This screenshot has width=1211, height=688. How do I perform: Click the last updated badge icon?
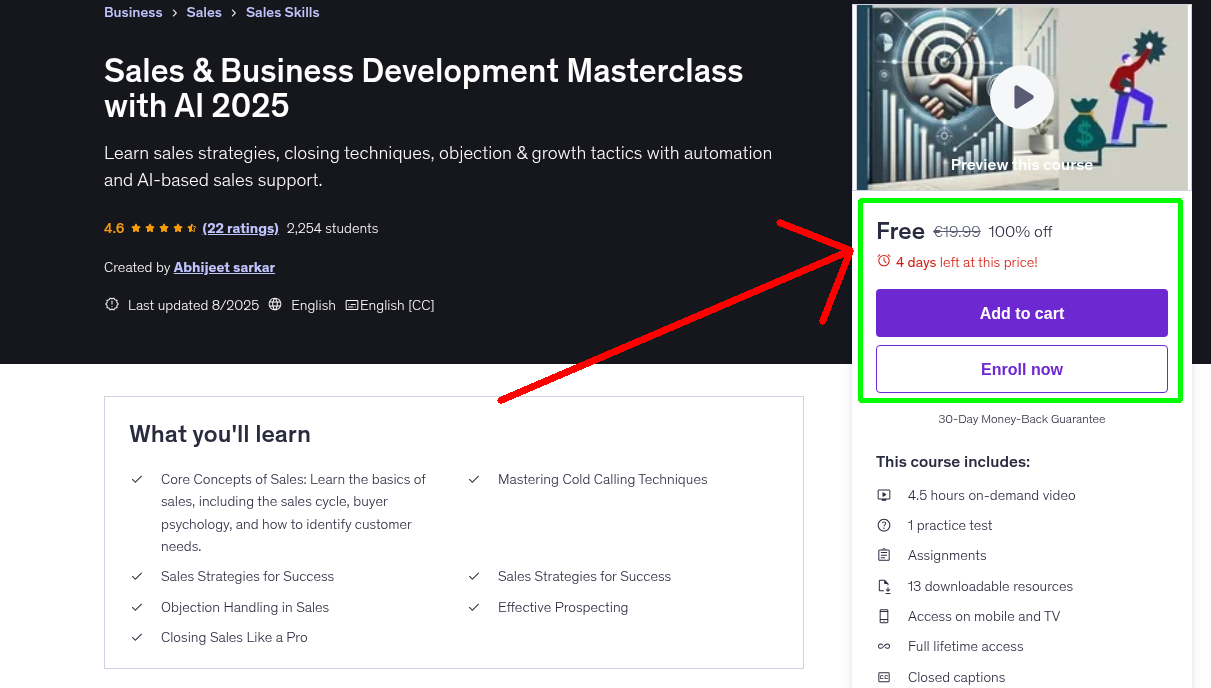(x=112, y=305)
